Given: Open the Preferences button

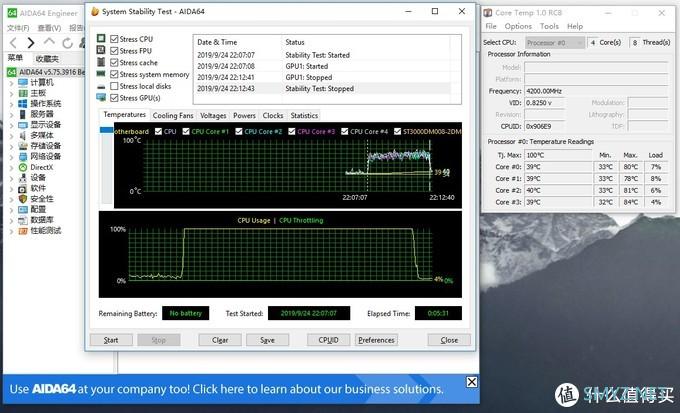Looking at the screenshot, I should tap(376, 340).
